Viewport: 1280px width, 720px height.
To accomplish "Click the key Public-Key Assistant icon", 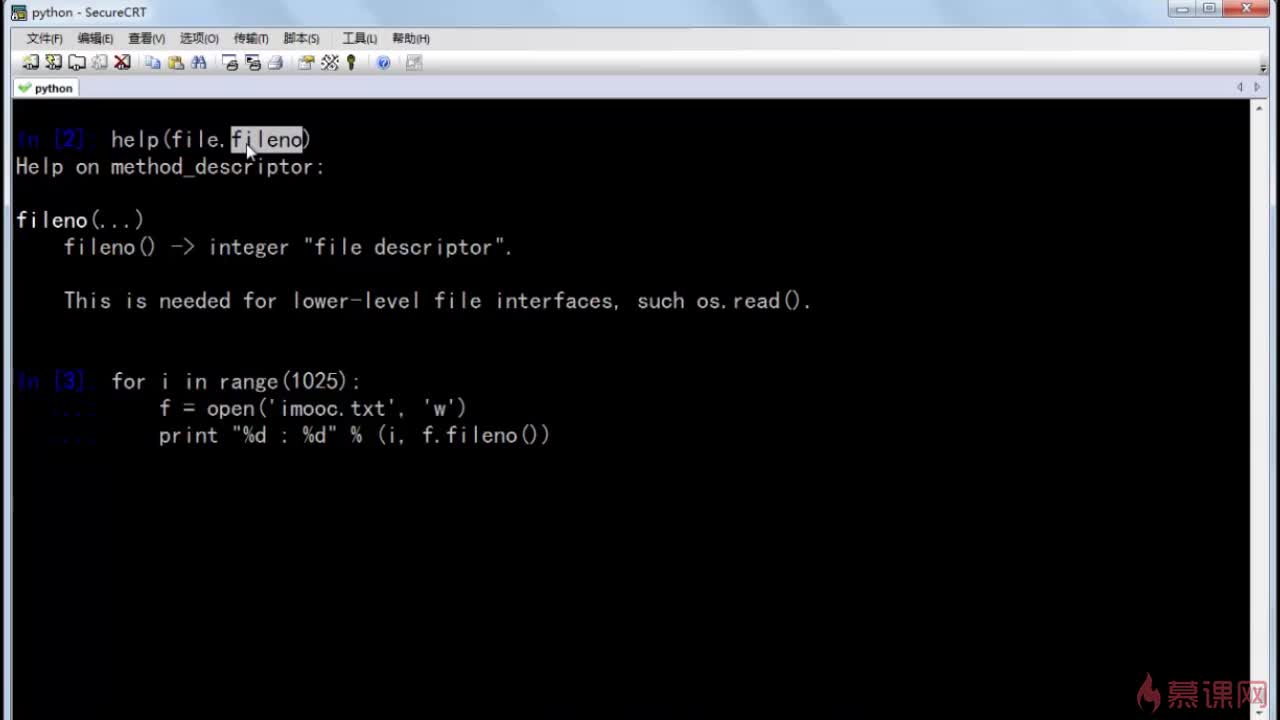I will pyautogui.click(x=351, y=62).
